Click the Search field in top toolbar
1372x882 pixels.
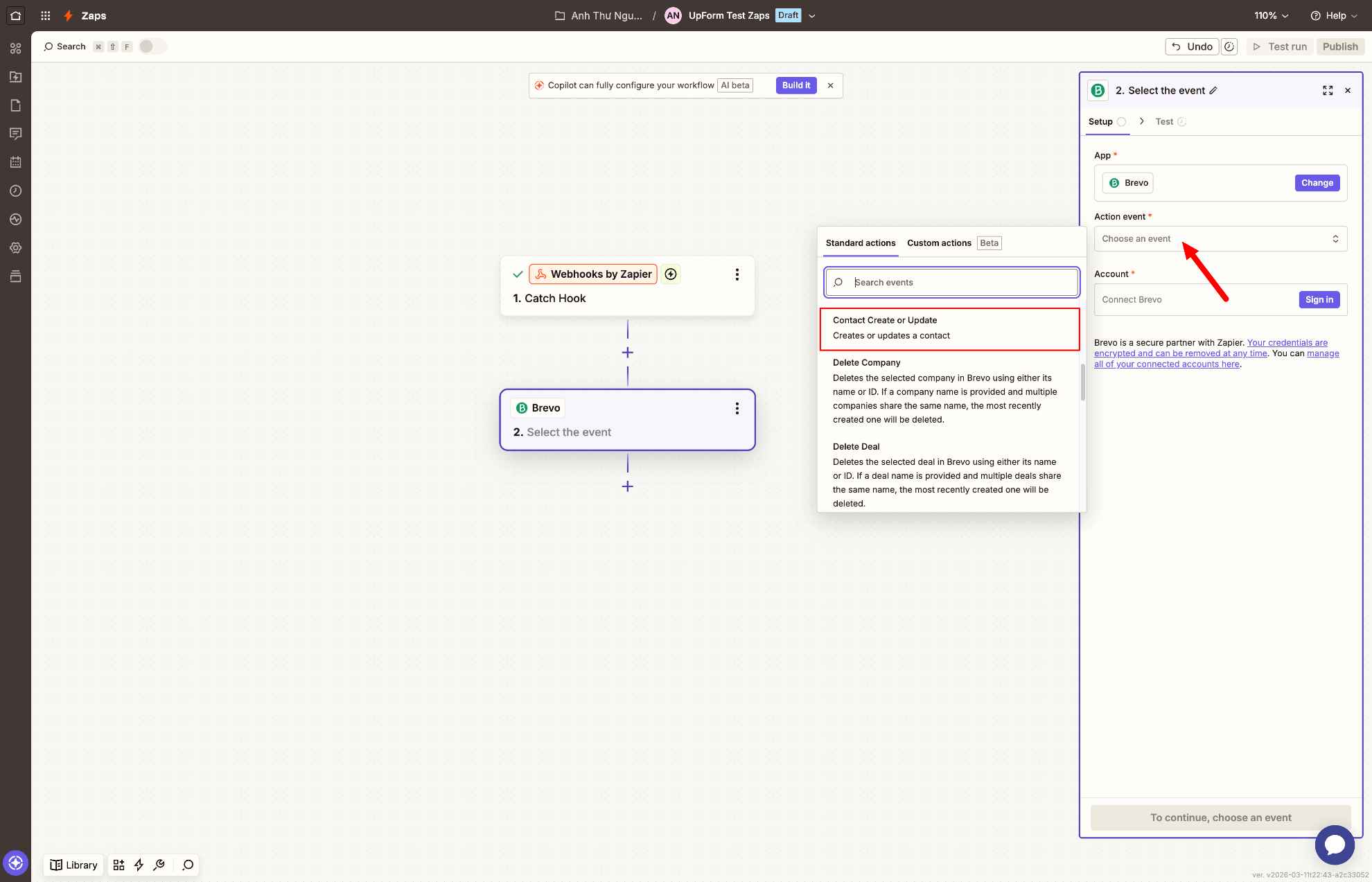(x=65, y=46)
